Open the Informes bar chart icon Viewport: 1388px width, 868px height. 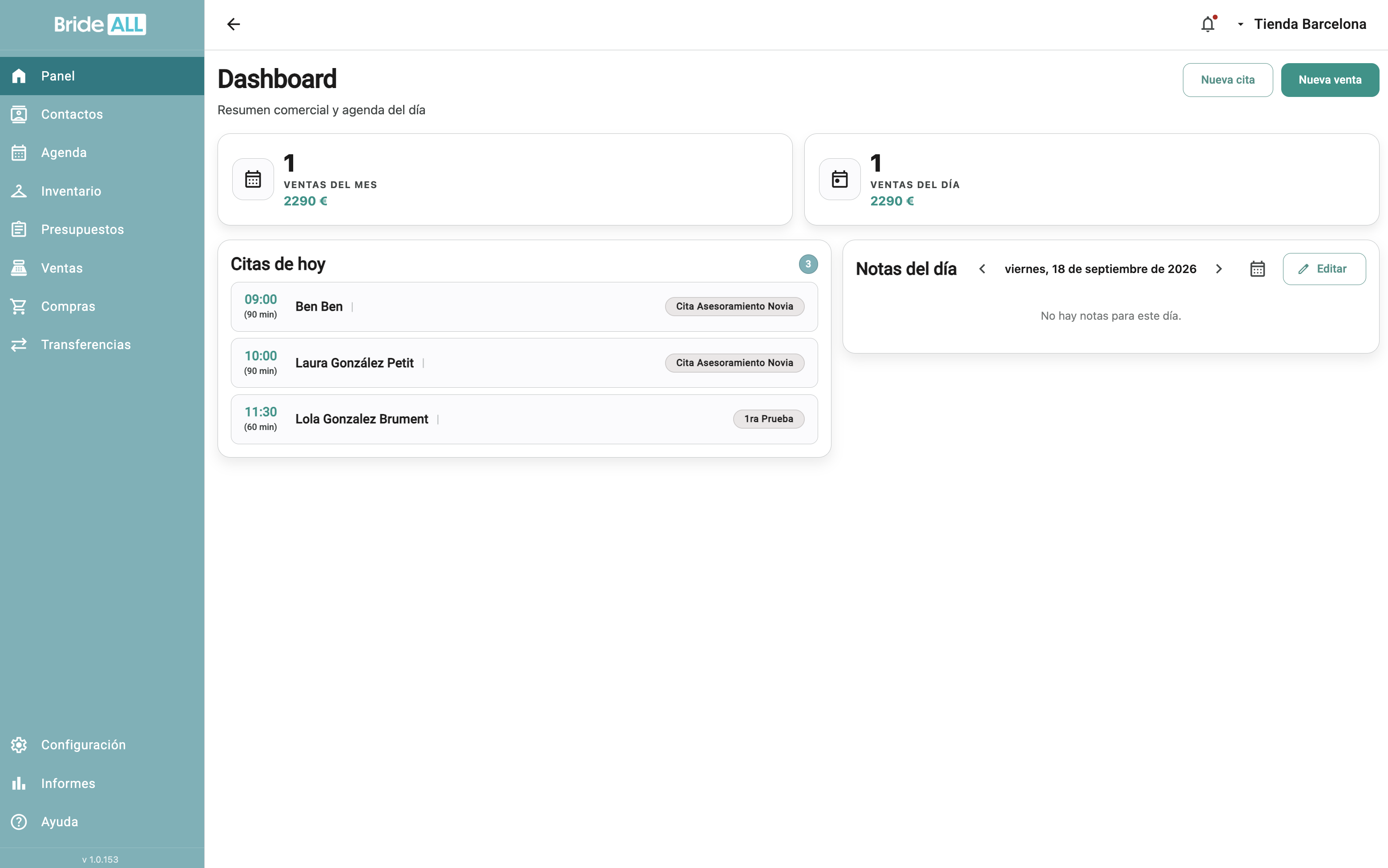19,783
